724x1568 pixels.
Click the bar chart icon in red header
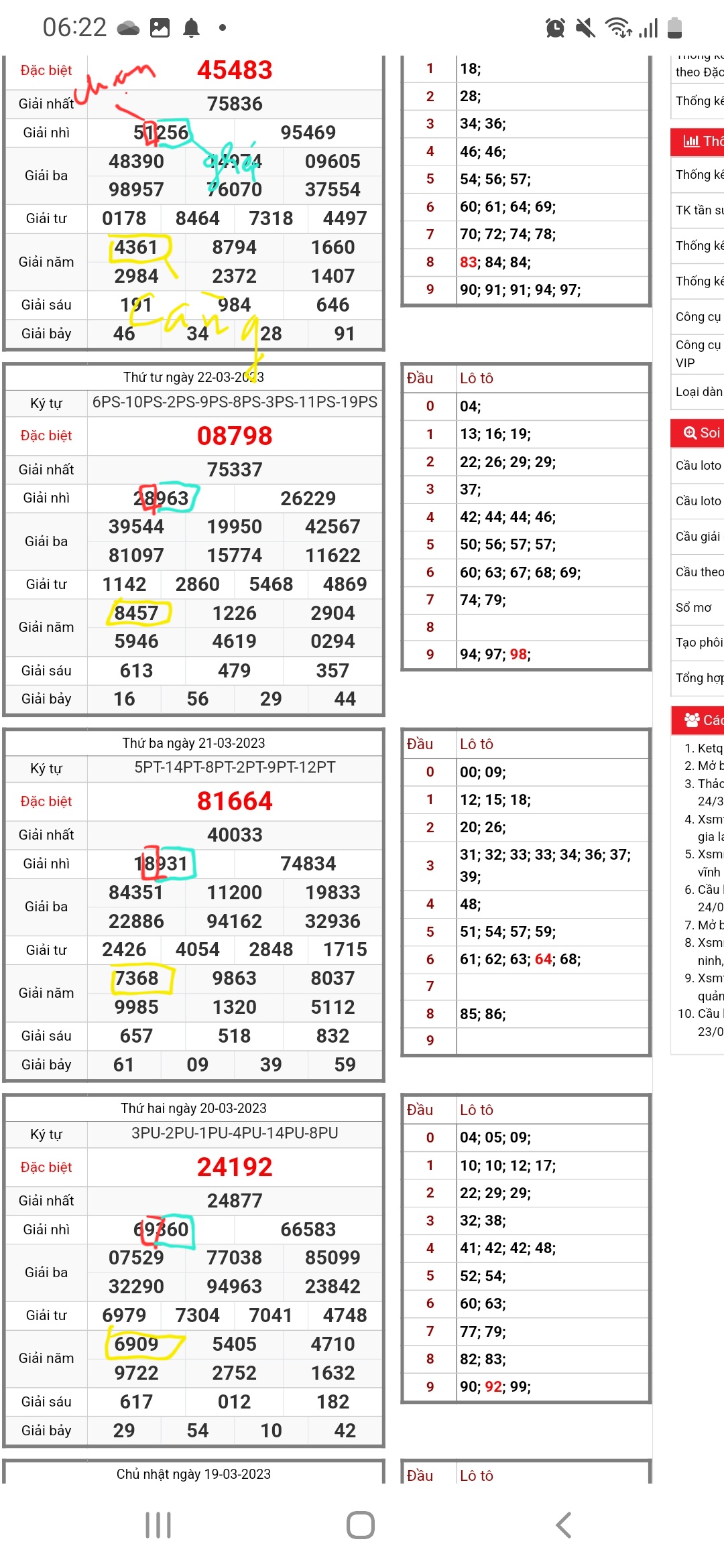pos(690,141)
